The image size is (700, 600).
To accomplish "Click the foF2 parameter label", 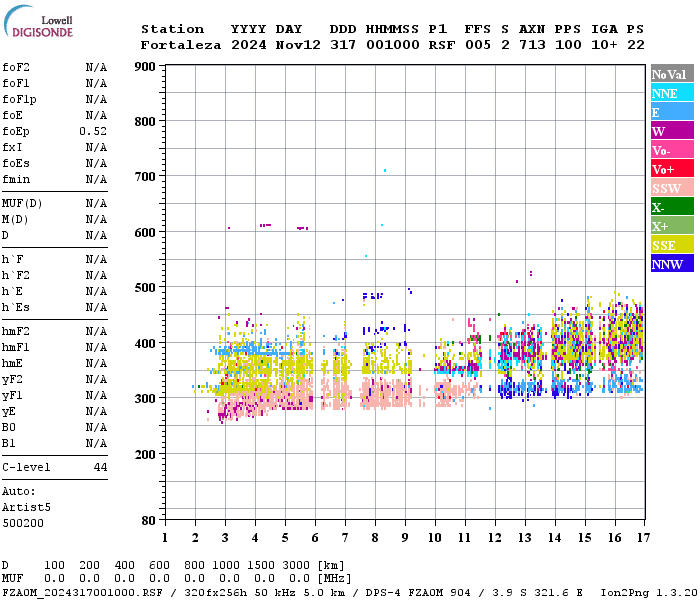I will click(16, 67).
